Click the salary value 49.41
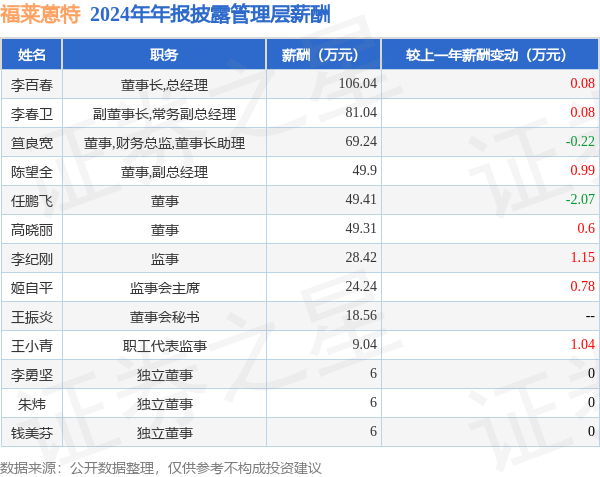600x477 pixels. click(361, 199)
